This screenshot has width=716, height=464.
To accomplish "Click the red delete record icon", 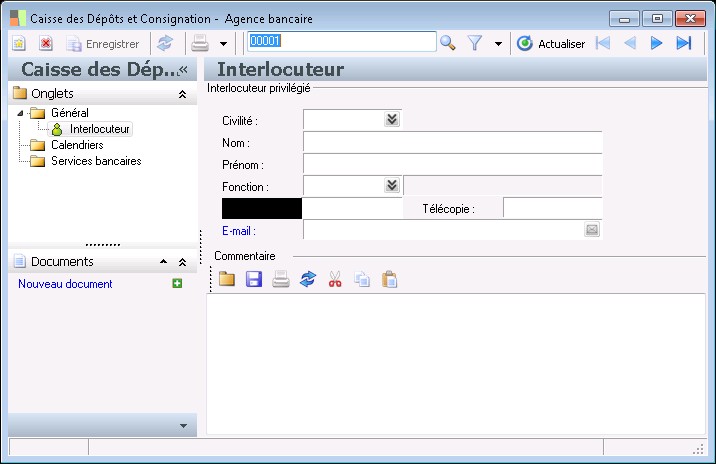I will coord(46,44).
